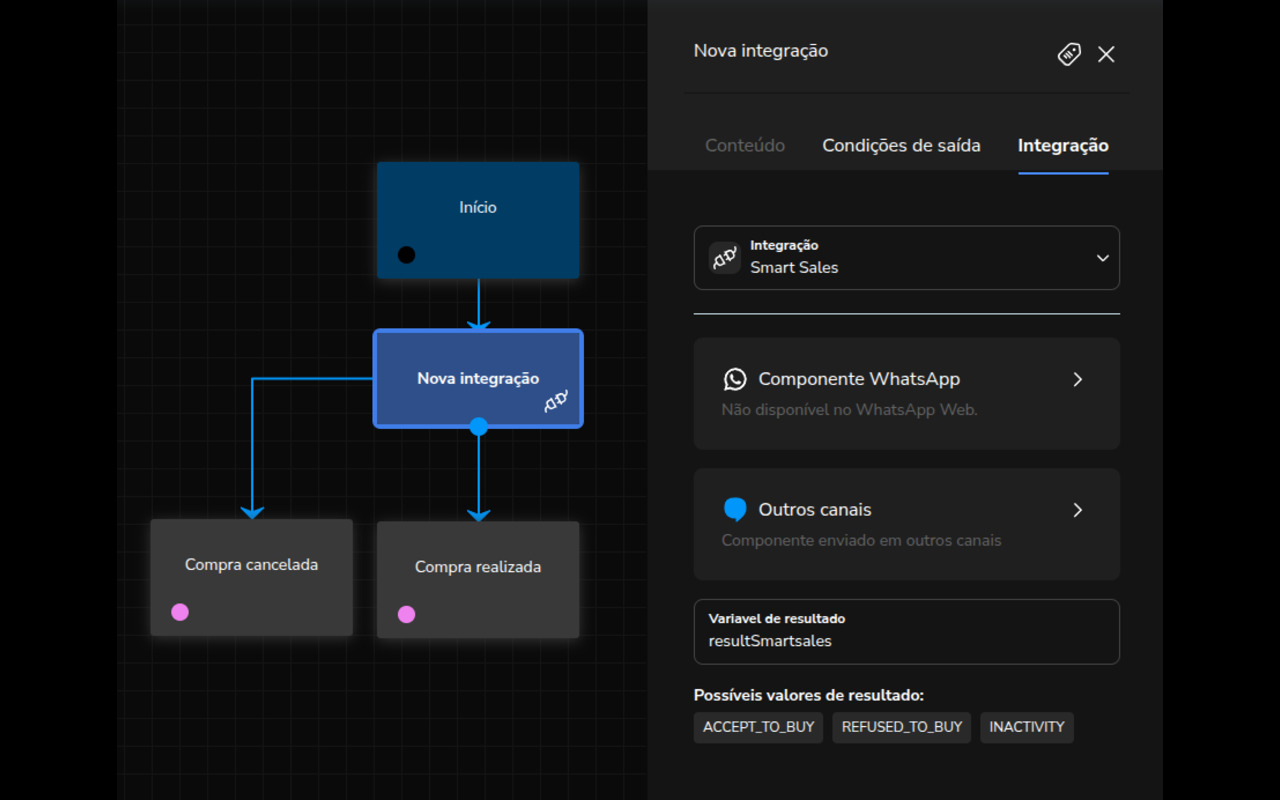Screen dimensions: 1280x800
Task: Open the Conteúdo tab
Action: click(744, 145)
